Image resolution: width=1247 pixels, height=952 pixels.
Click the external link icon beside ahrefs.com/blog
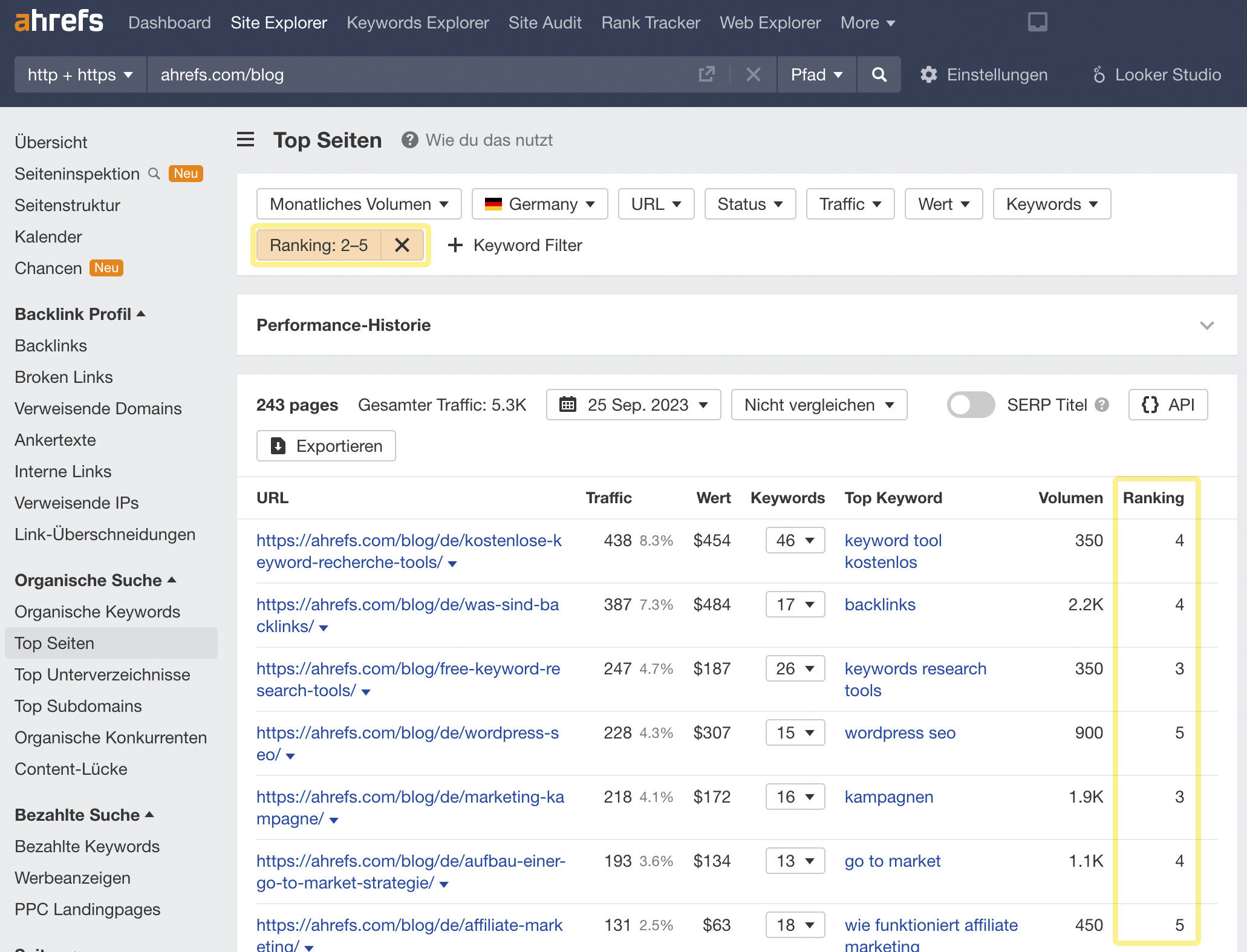pyautogui.click(x=706, y=74)
